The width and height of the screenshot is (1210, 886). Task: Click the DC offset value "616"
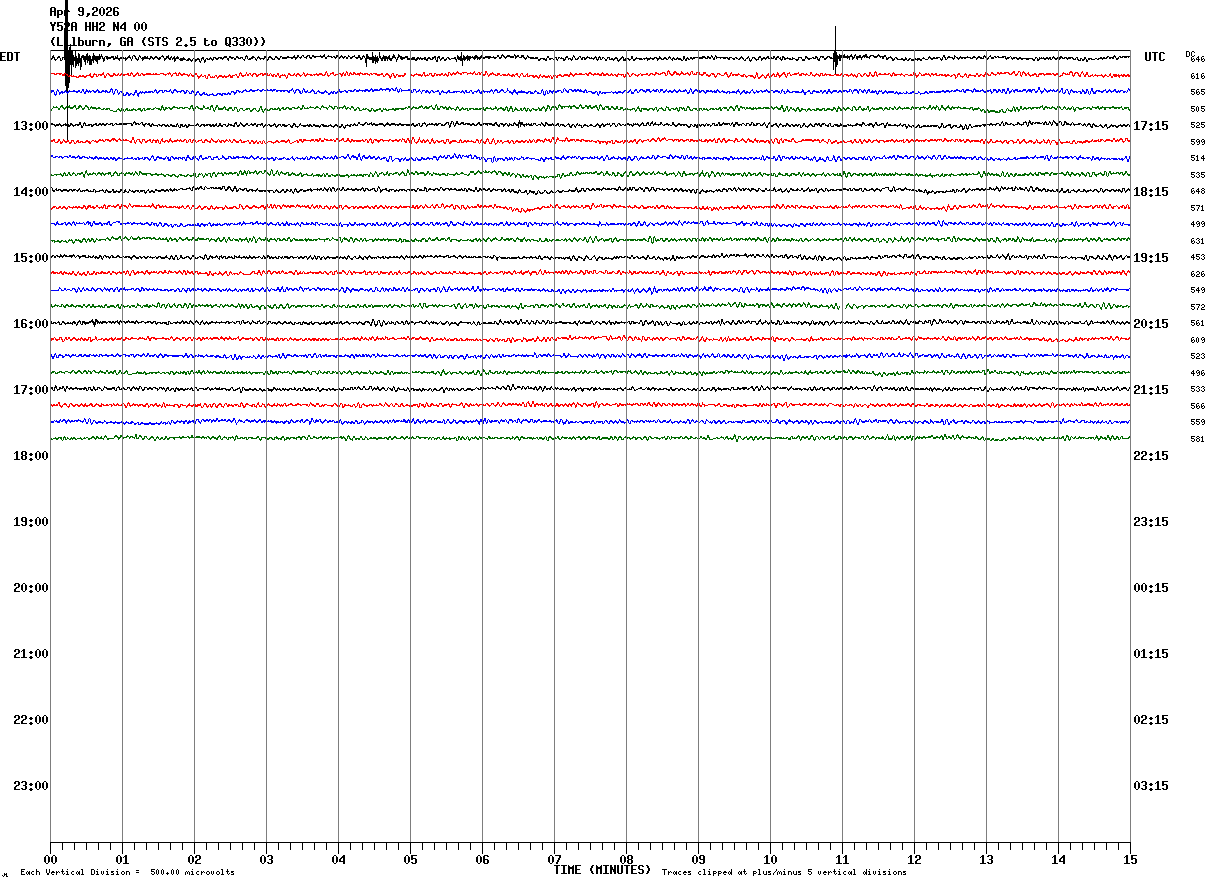(x=1197, y=76)
